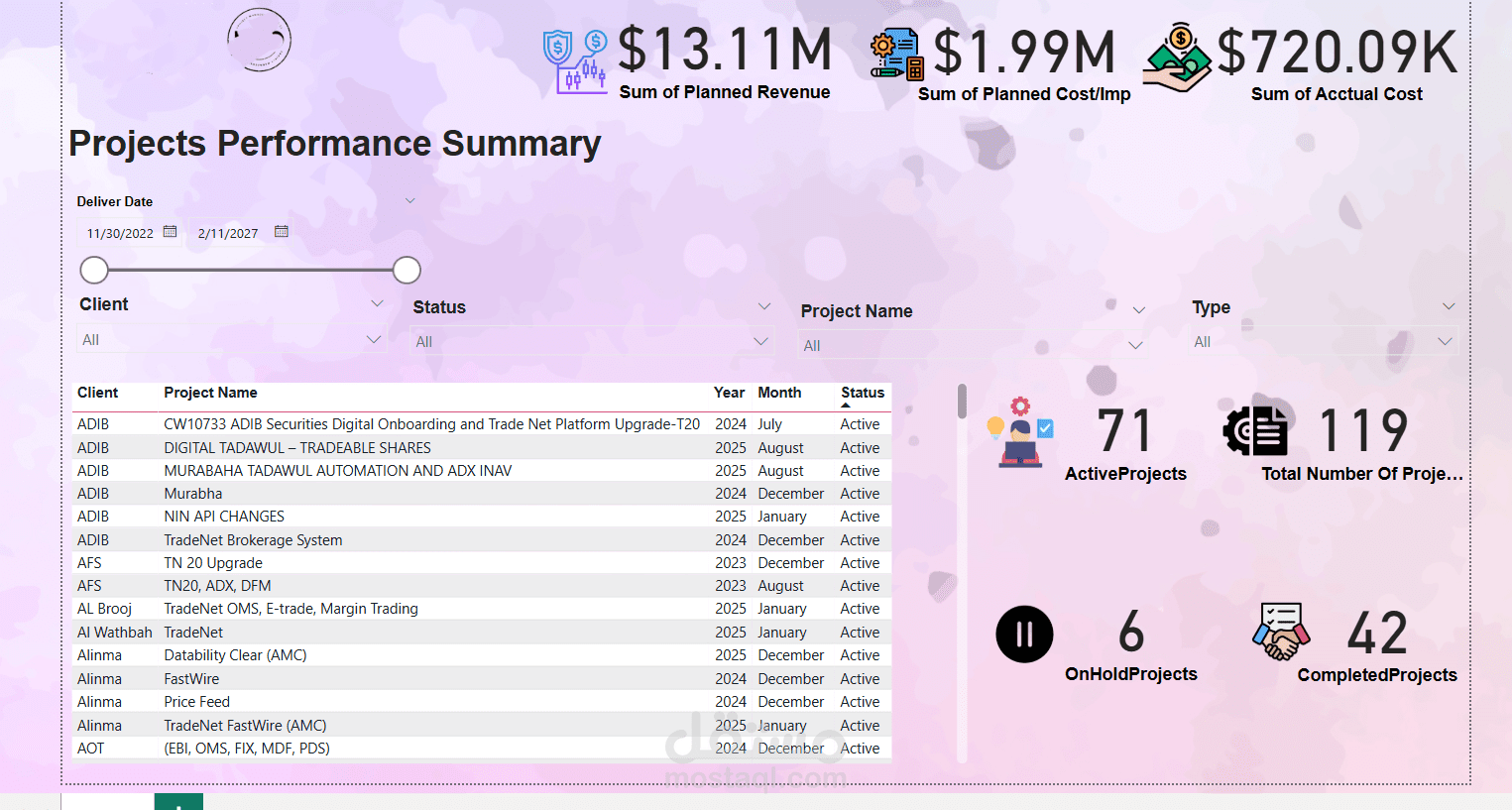Collapse the Client slicer header chevron

[377, 303]
